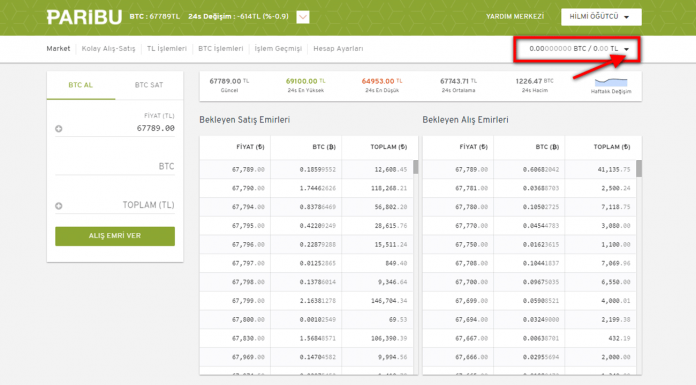
Task: Click the PARIBU logo
Action: click(84, 17)
